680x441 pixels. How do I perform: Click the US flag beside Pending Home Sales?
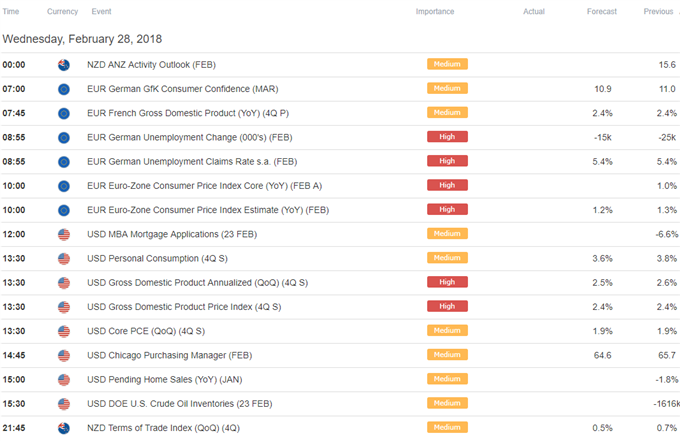[x=64, y=380]
